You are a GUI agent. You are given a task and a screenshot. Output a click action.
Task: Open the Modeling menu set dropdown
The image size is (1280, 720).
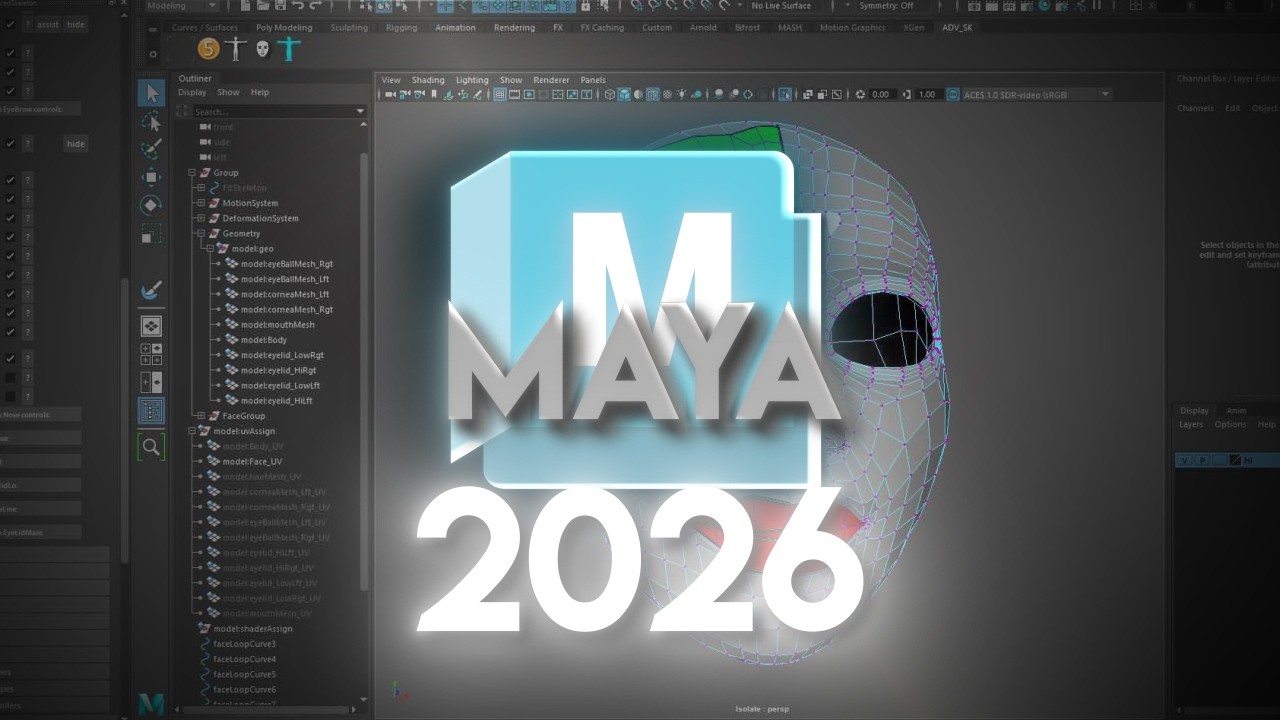178,5
